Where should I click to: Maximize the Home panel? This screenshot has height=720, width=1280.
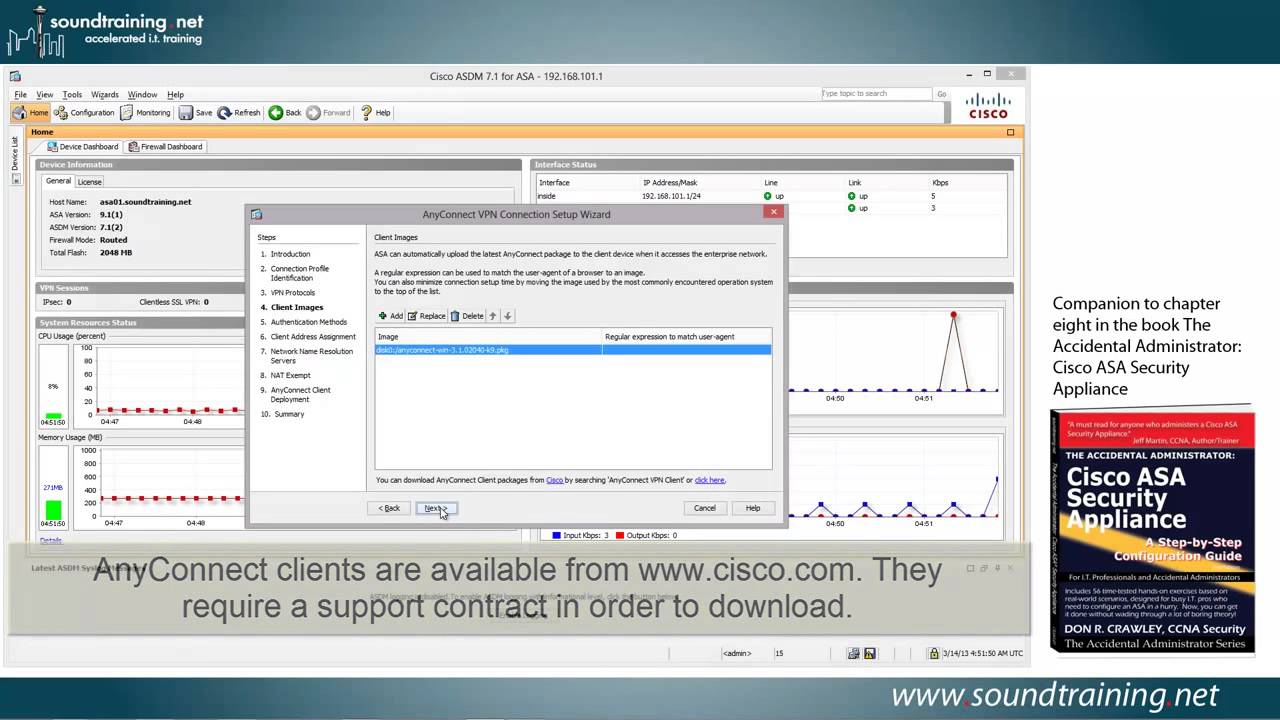(1010, 132)
